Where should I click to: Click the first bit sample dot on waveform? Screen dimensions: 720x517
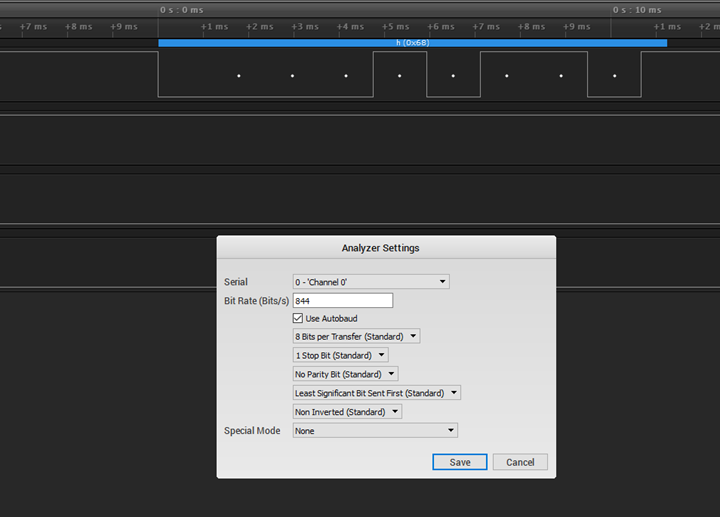click(238, 75)
